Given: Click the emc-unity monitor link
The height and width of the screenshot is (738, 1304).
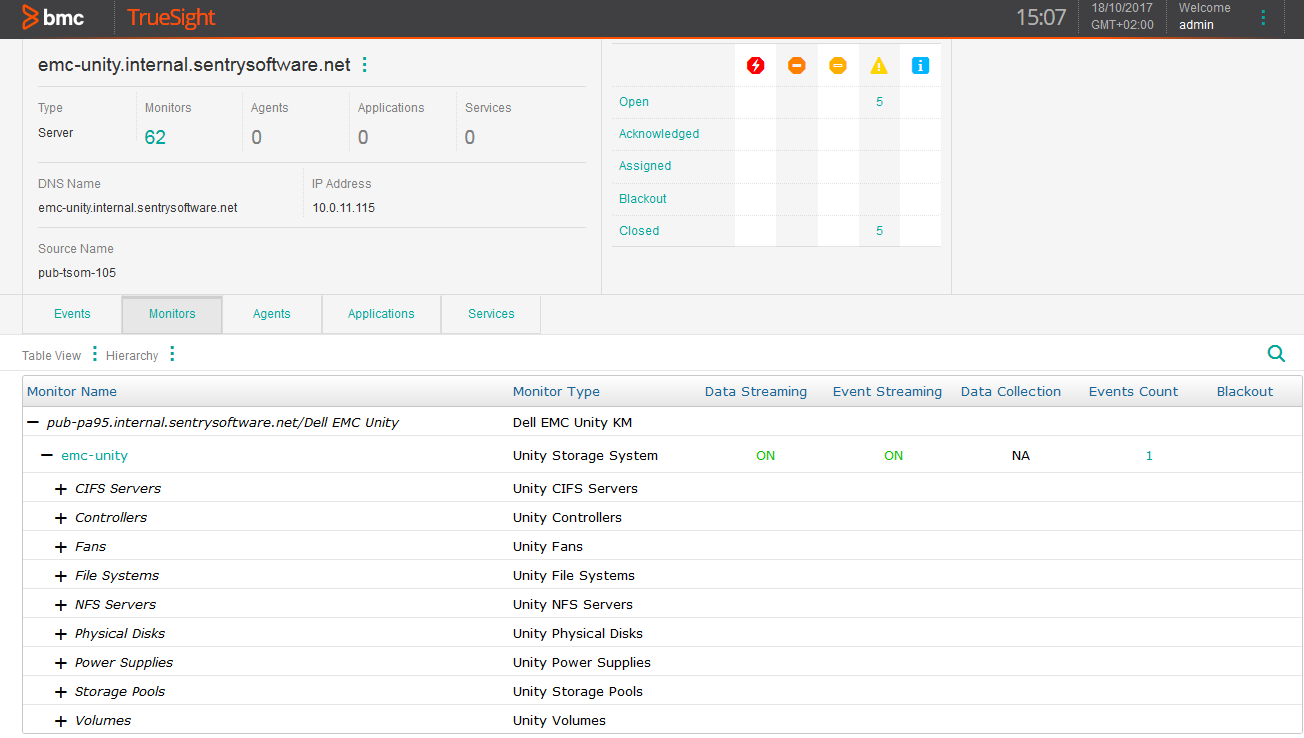Looking at the screenshot, I should click(94, 455).
